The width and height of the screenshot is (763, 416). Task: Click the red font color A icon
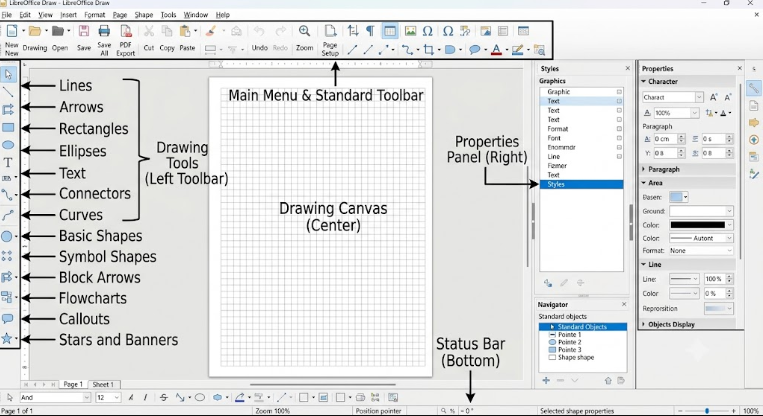(496, 50)
